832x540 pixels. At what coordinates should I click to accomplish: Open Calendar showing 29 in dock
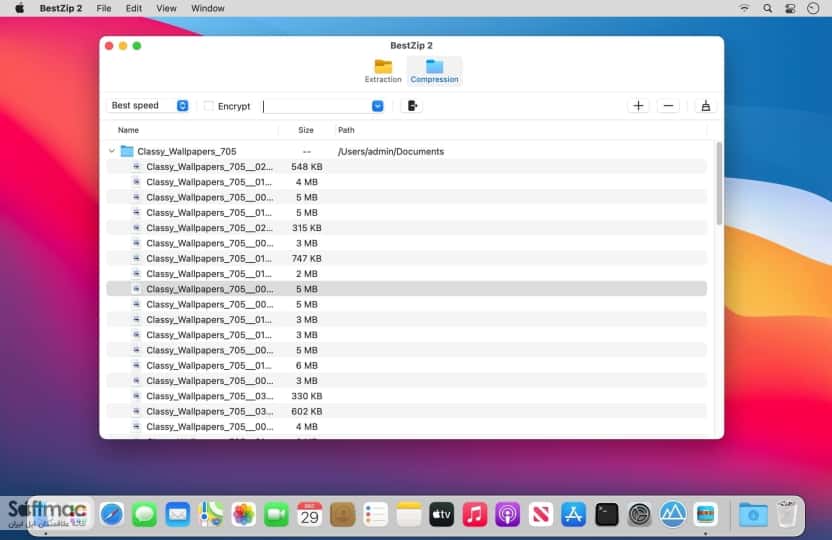pos(309,514)
